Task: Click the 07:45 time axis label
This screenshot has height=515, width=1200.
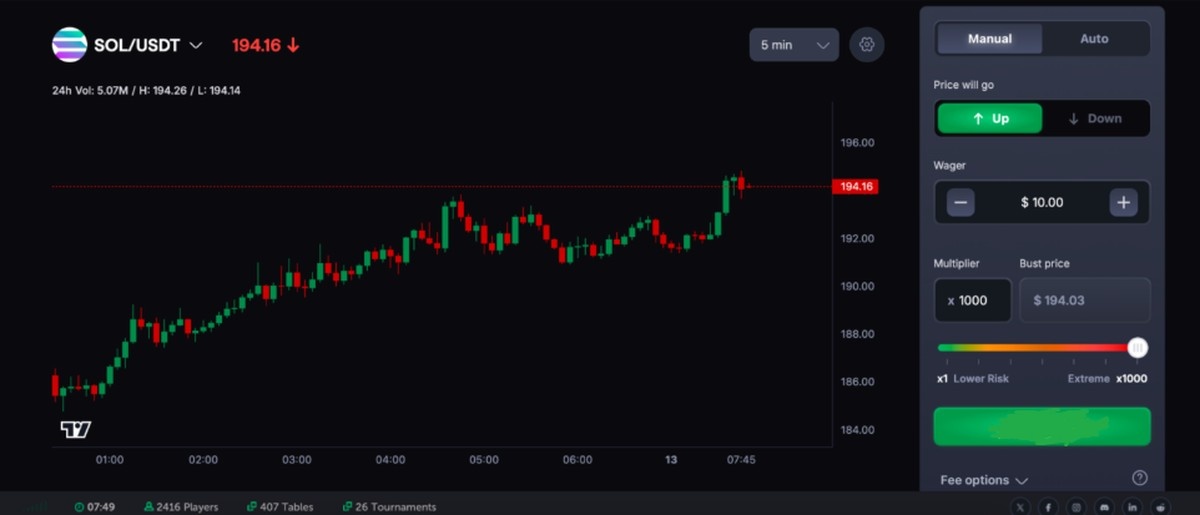Action: (x=741, y=460)
